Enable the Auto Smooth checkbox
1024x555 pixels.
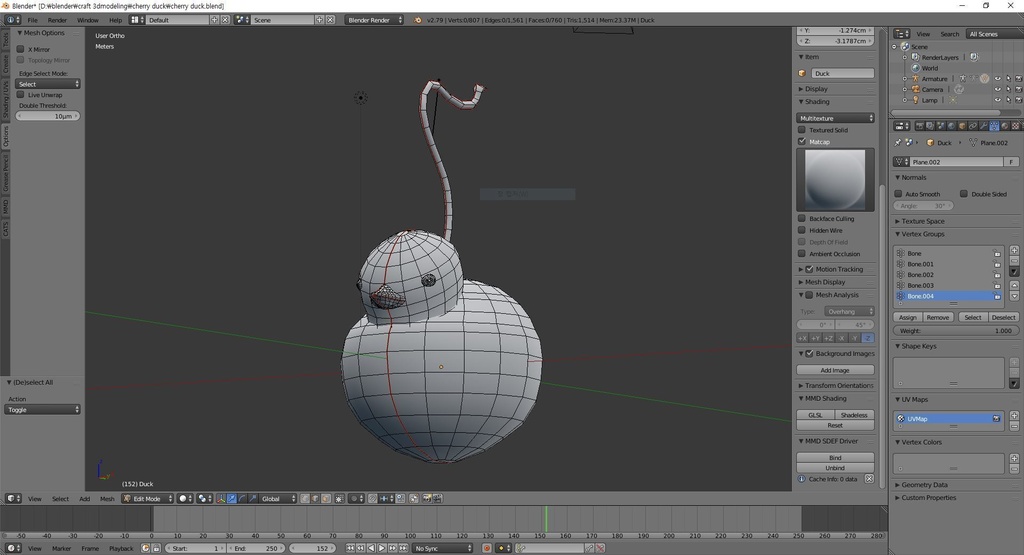898,194
